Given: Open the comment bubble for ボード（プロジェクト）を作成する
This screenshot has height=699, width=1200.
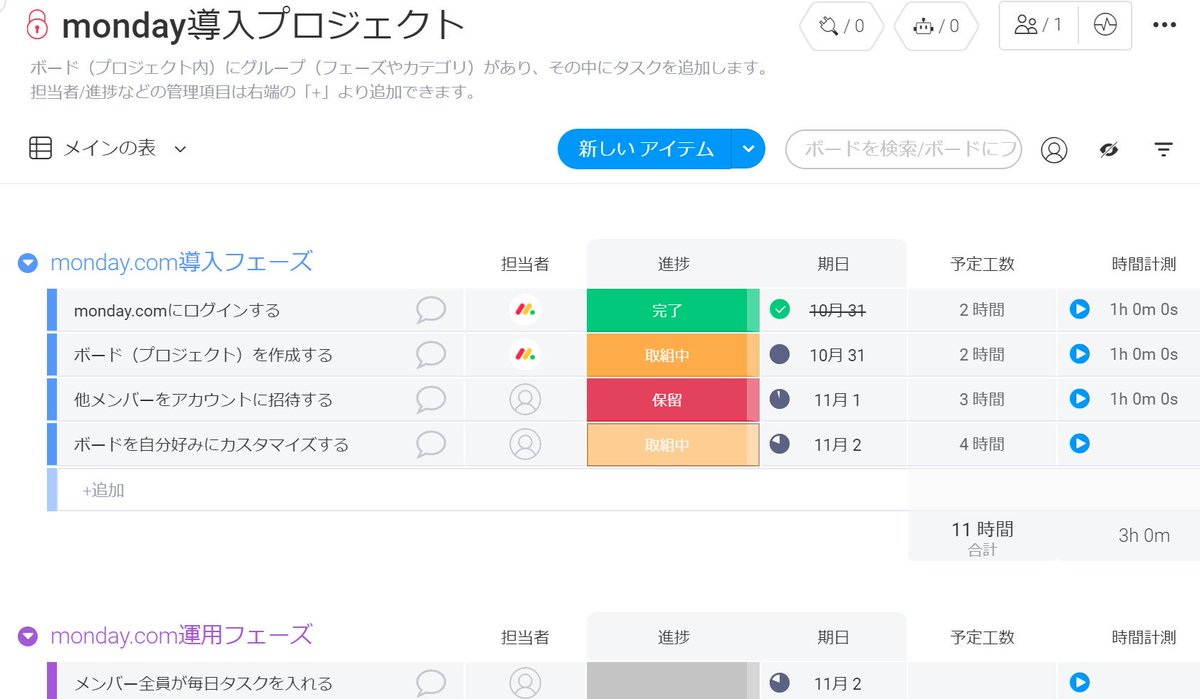Looking at the screenshot, I should pyautogui.click(x=431, y=355).
